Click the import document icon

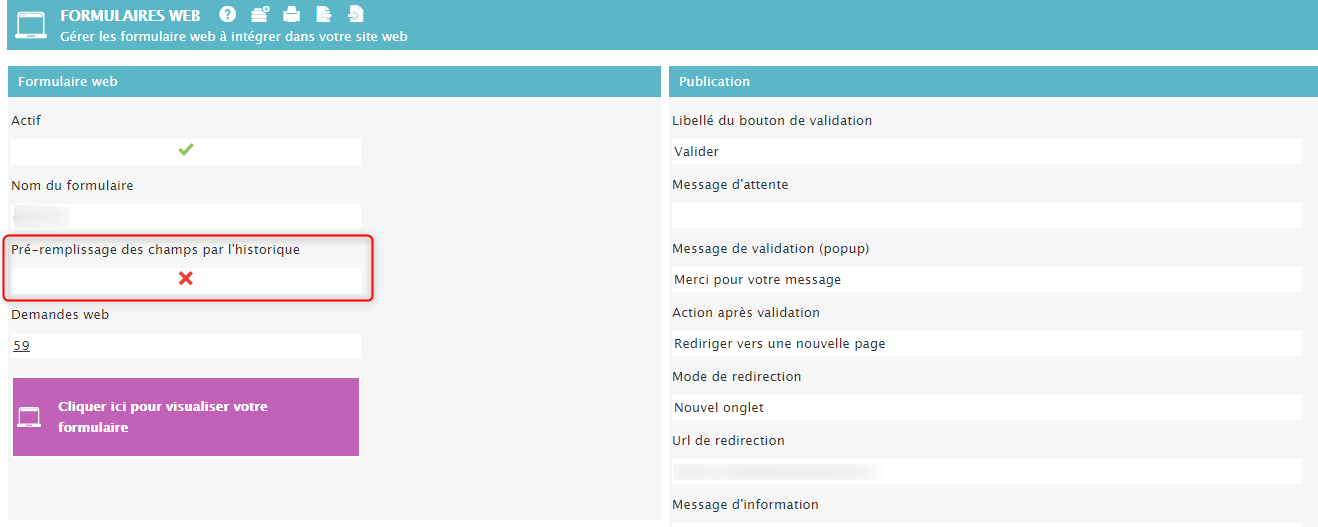click(x=355, y=14)
